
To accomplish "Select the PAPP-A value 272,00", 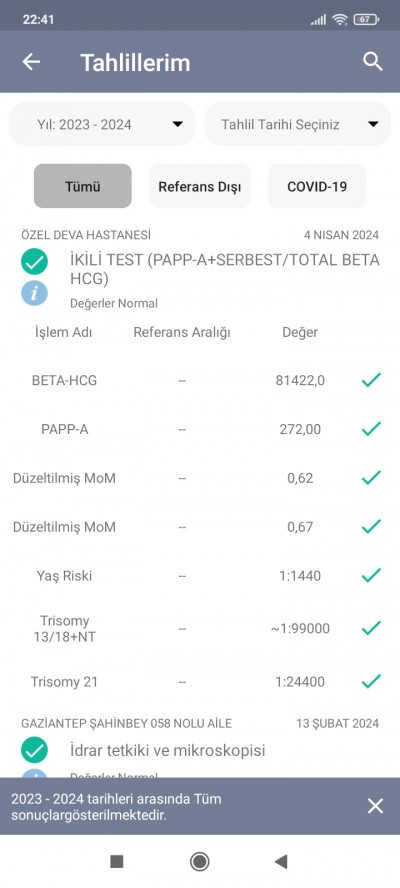I will pyautogui.click(x=300, y=430).
